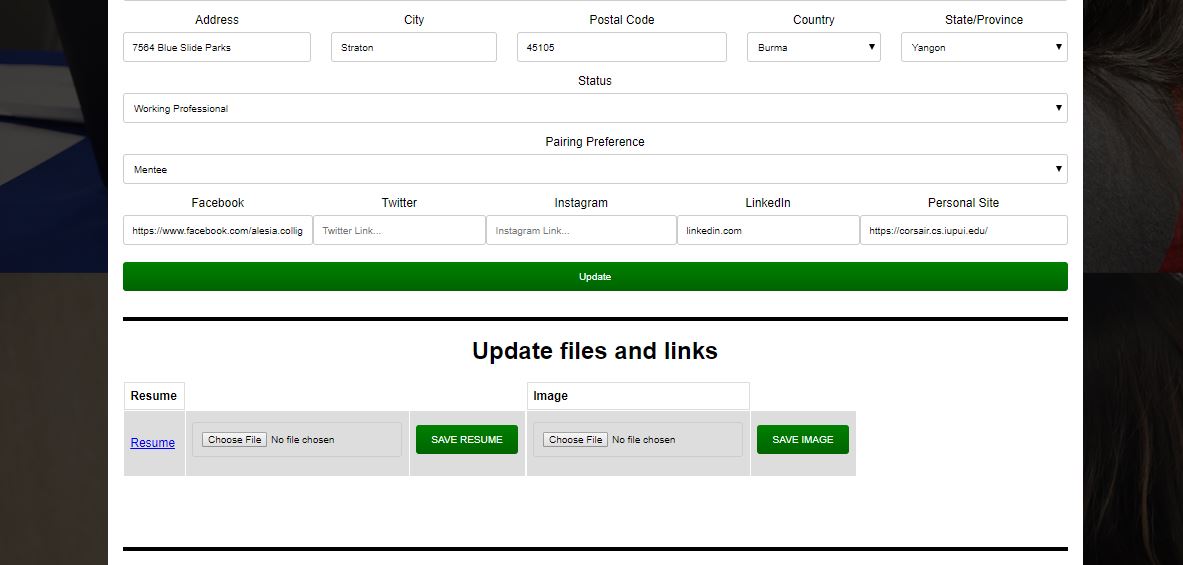This screenshot has height=565, width=1183.
Task: Click Choose File for resume upload
Action: [234, 440]
